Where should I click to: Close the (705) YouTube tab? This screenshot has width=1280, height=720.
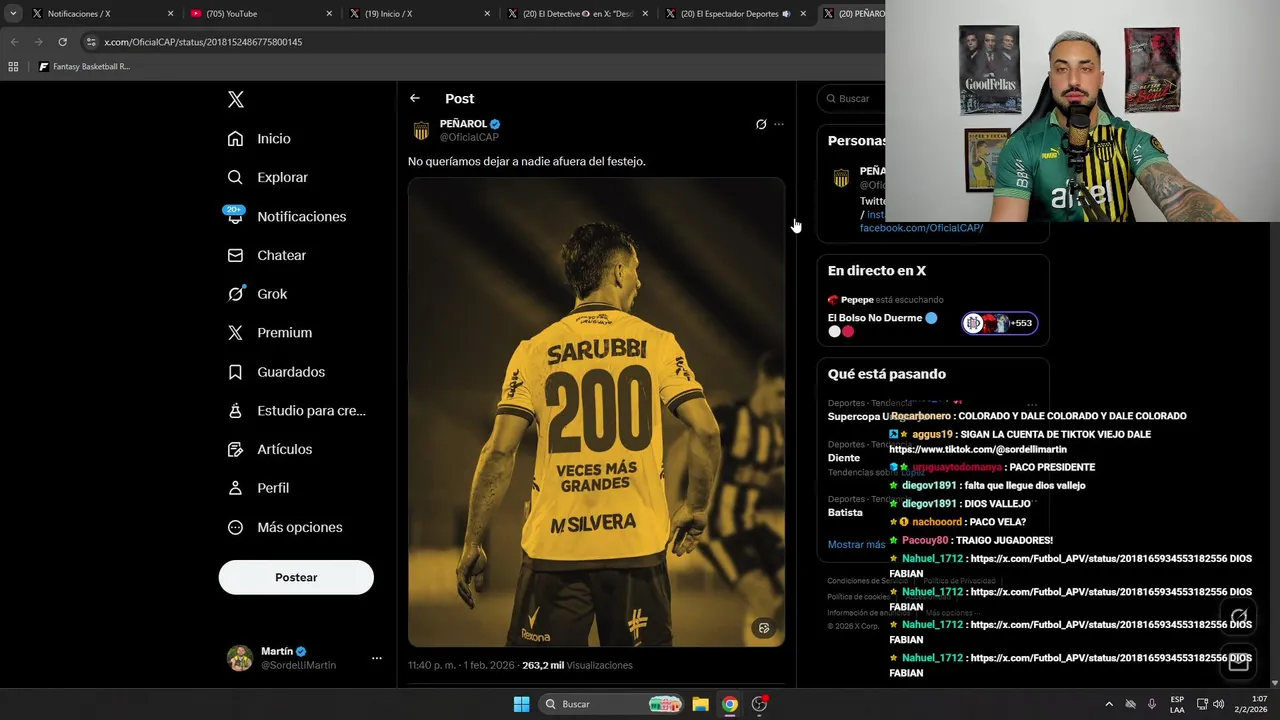(x=329, y=14)
